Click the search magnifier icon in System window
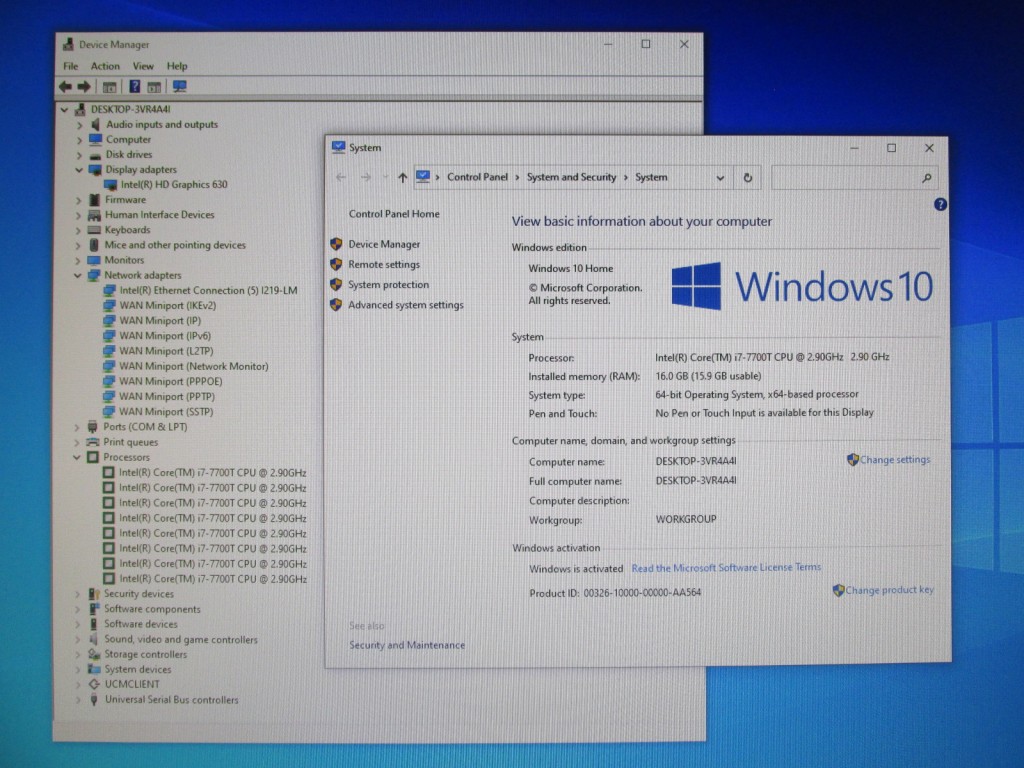This screenshot has width=1024, height=768. [926, 178]
